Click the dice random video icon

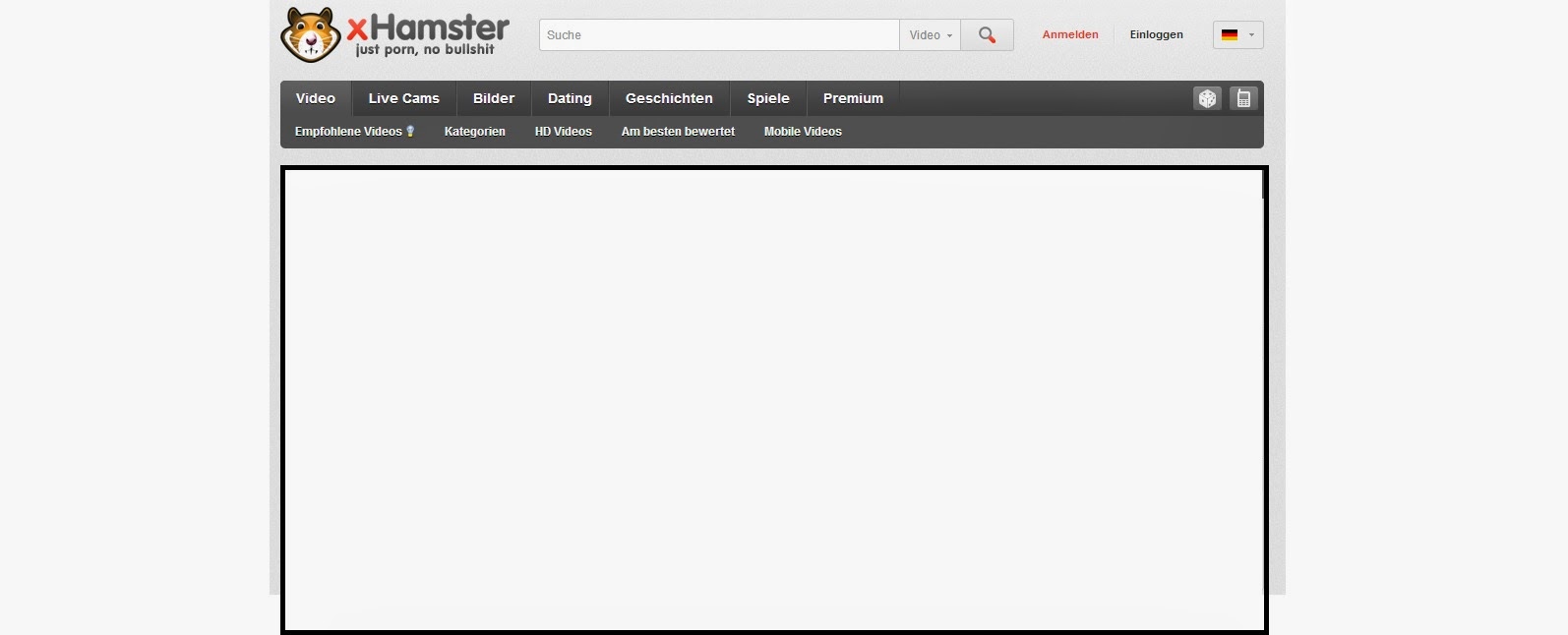pyautogui.click(x=1207, y=98)
